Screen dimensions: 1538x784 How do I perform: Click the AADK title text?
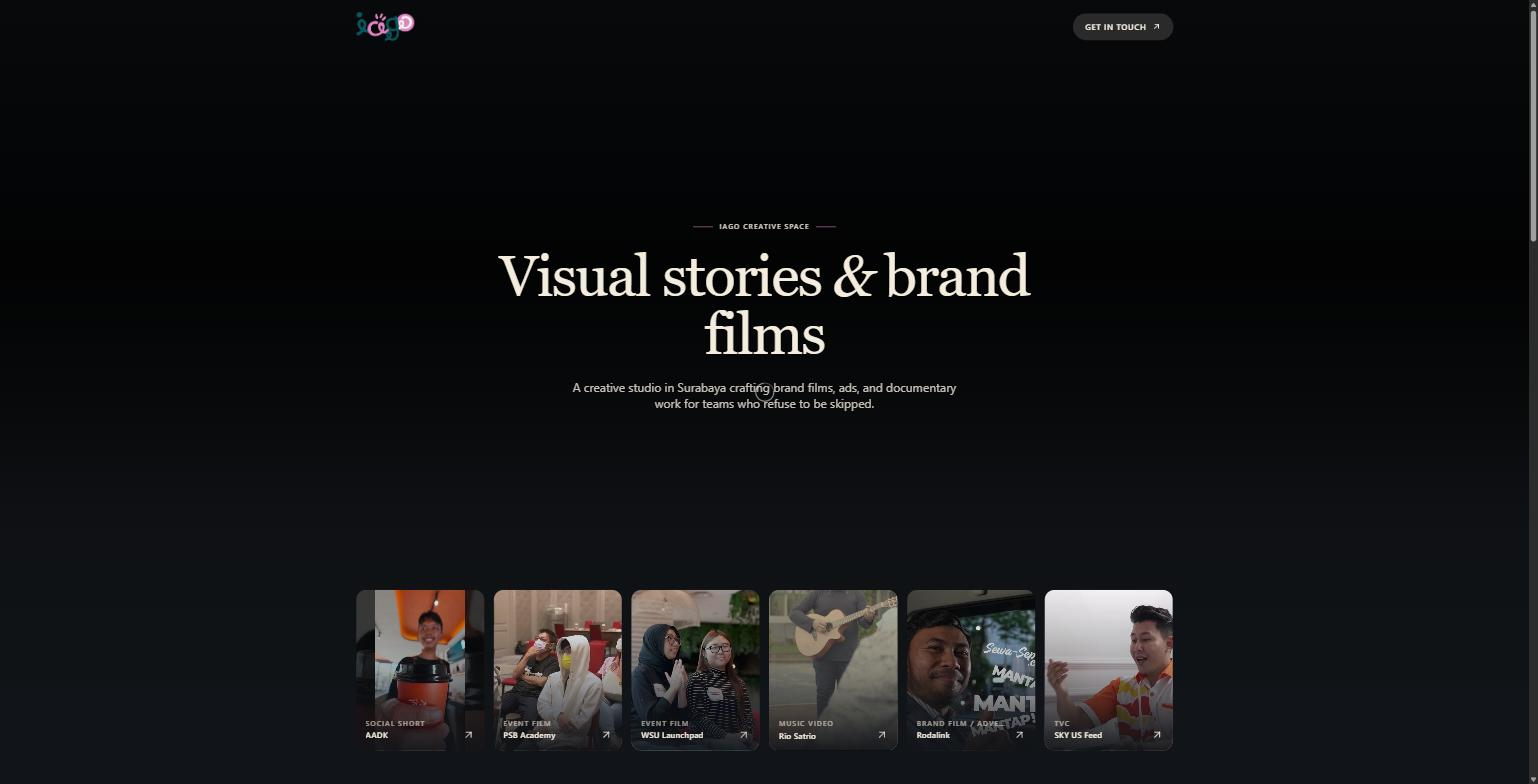coord(377,735)
